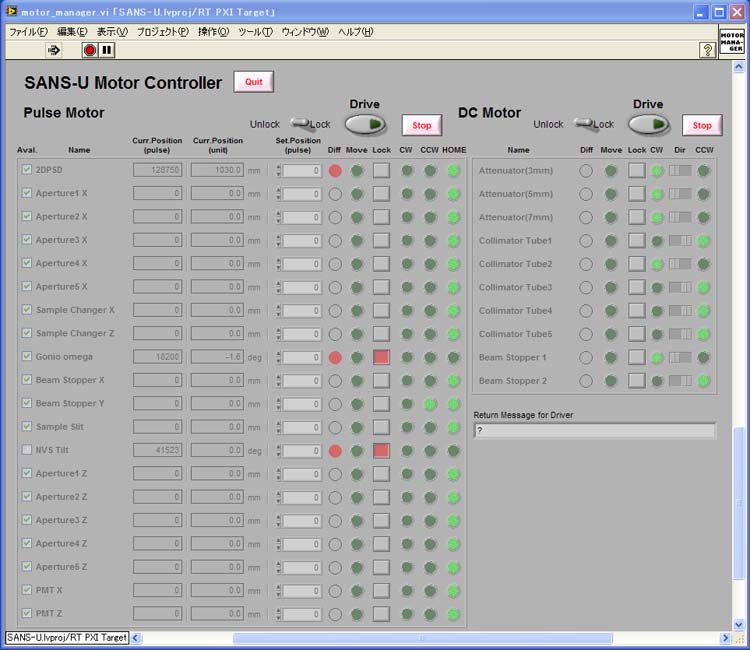This screenshot has width=750, height=650.
Task: Open the プロジェクト(P) menu
Action: [163, 32]
